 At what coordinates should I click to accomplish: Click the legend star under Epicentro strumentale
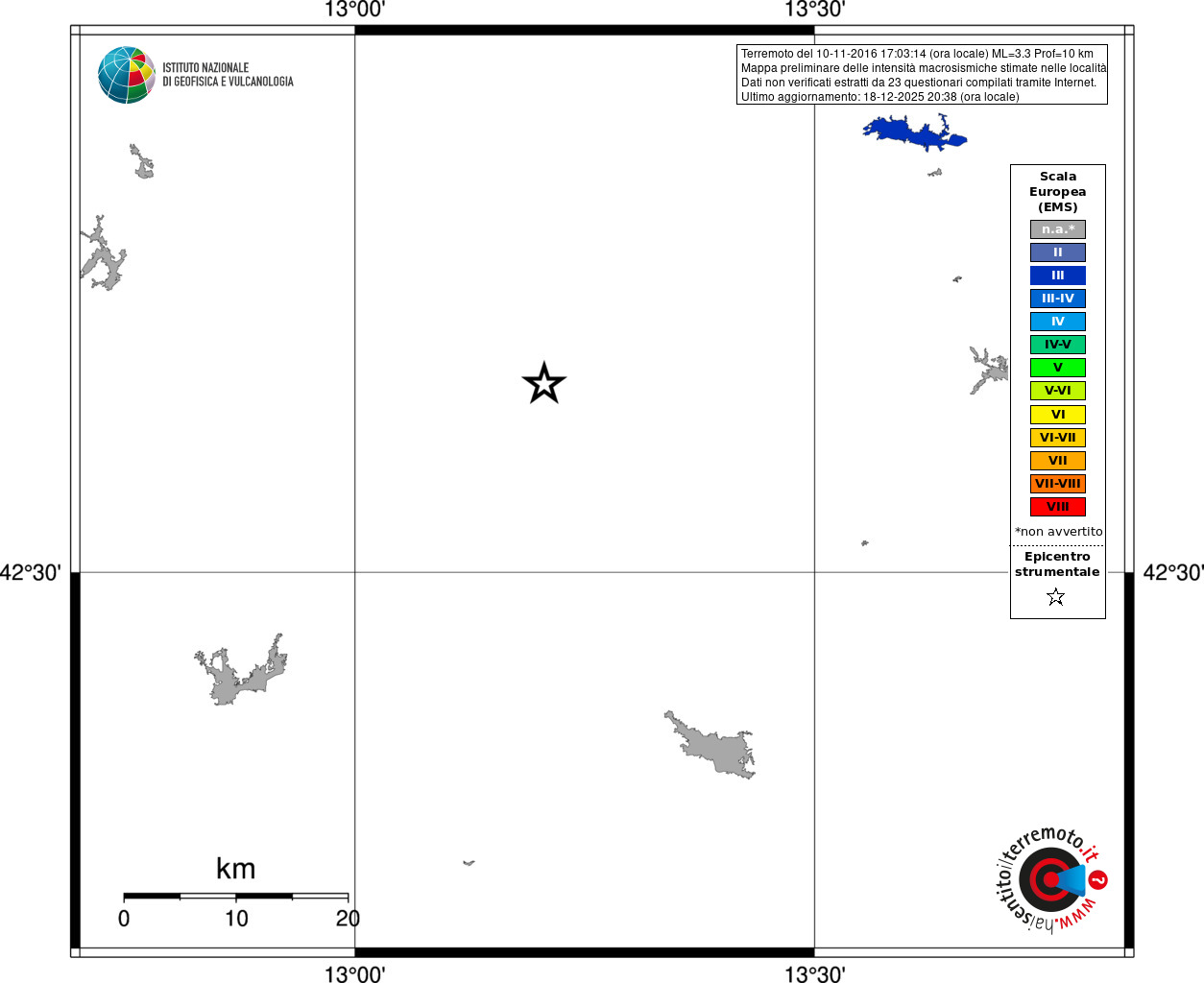coord(1056,597)
